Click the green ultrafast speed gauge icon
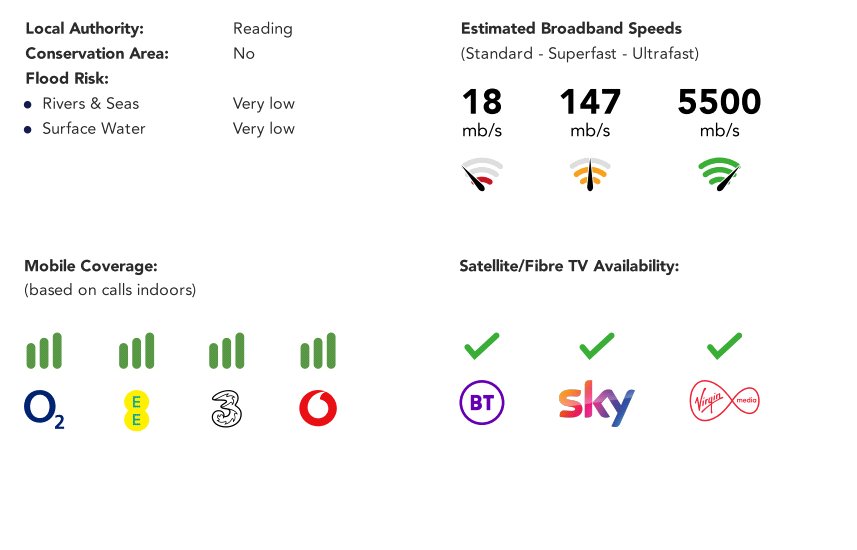The height and width of the screenshot is (550, 857). click(x=719, y=174)
